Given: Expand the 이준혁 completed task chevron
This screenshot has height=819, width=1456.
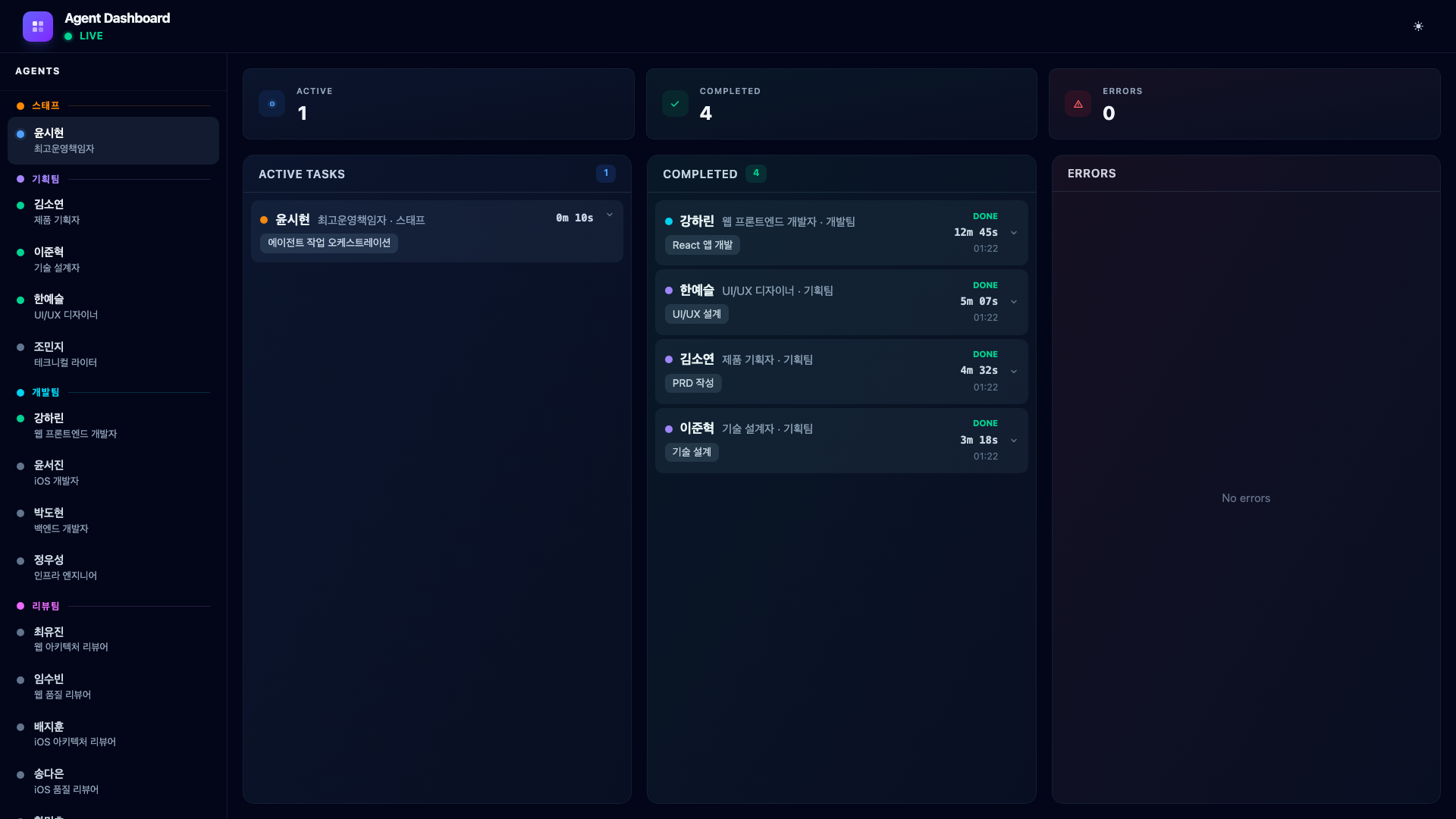Looking at the screenshot, I should click(1014, 441).
